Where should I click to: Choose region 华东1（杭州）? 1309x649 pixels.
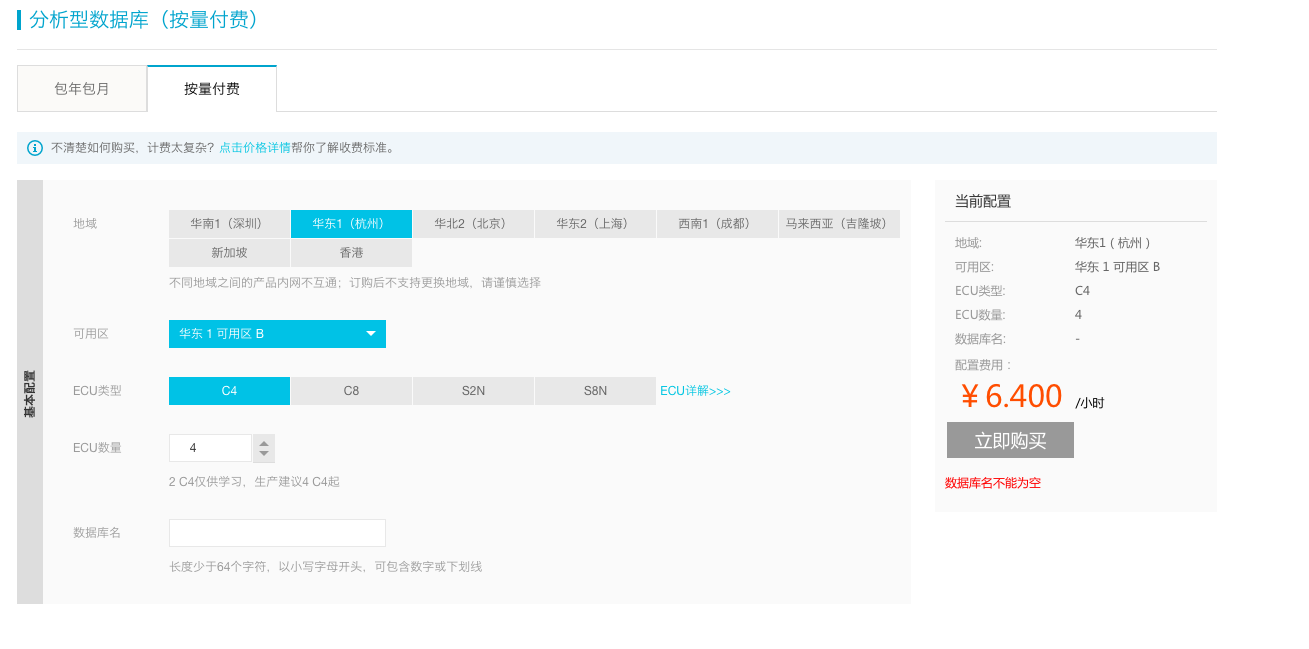coord(351,224)
